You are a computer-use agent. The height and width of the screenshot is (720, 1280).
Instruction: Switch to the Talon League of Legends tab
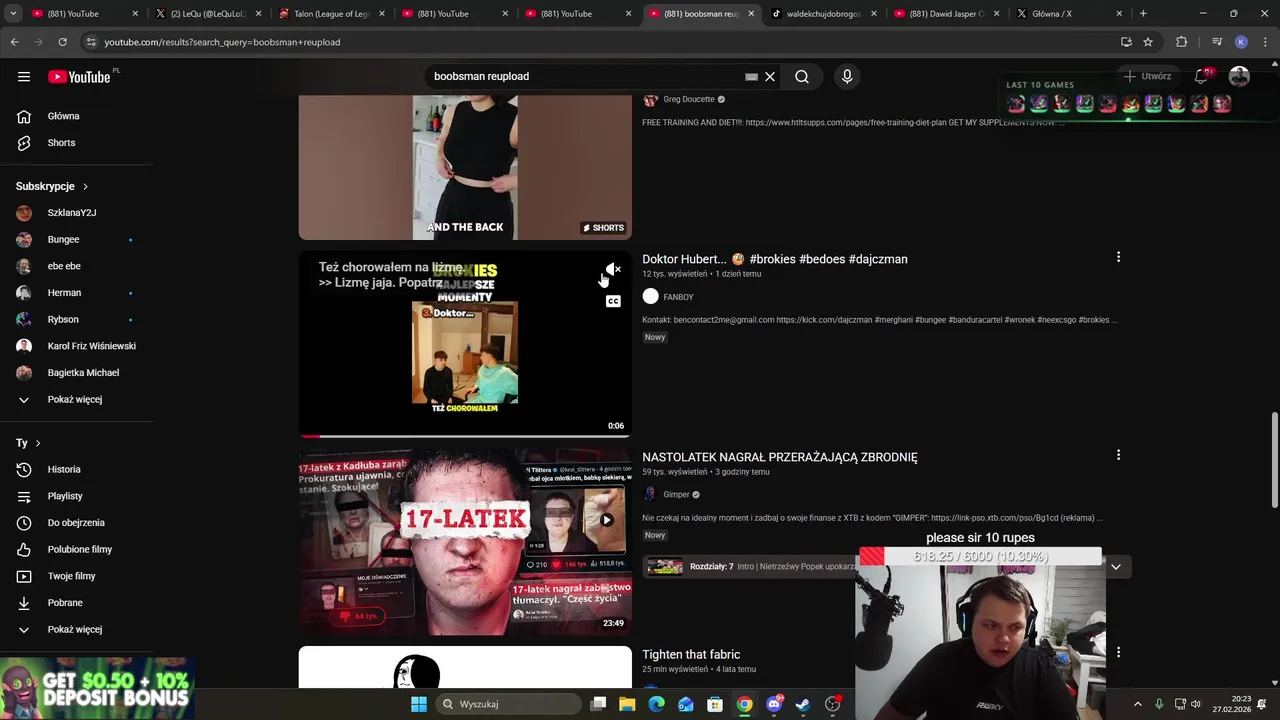pos(331,14)
